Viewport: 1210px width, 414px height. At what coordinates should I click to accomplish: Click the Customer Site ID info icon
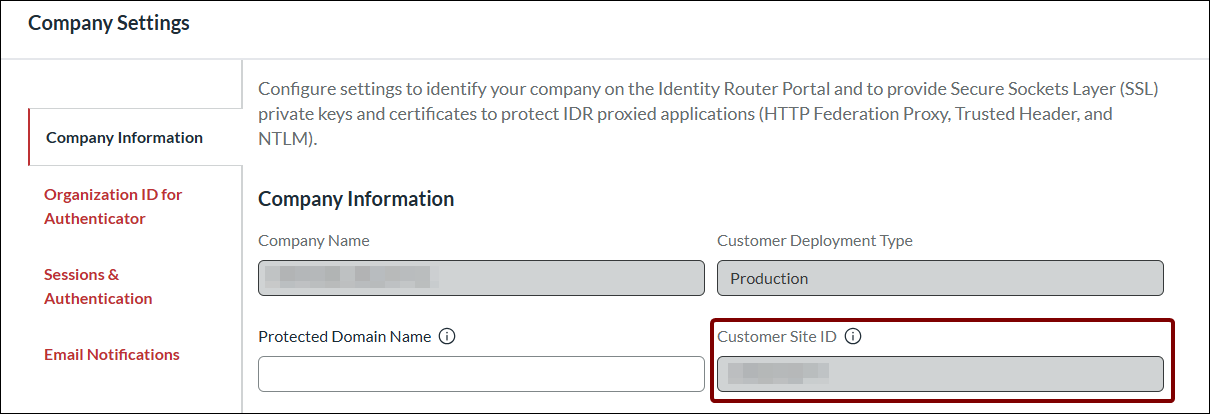[x=853, y=337]
